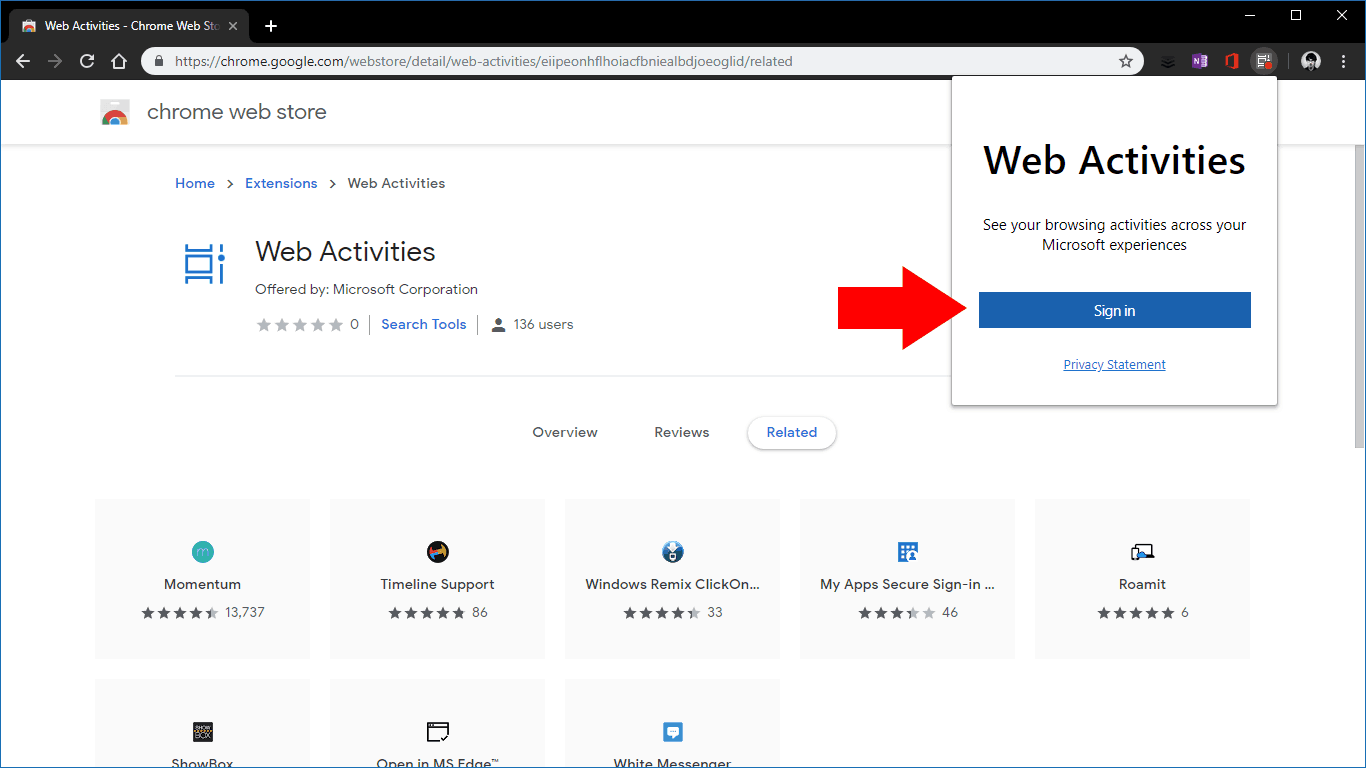The height and width of the screenshot is (768, 1366).
Task: Click the Web Activities popup heading
Action: [1115, 160]
